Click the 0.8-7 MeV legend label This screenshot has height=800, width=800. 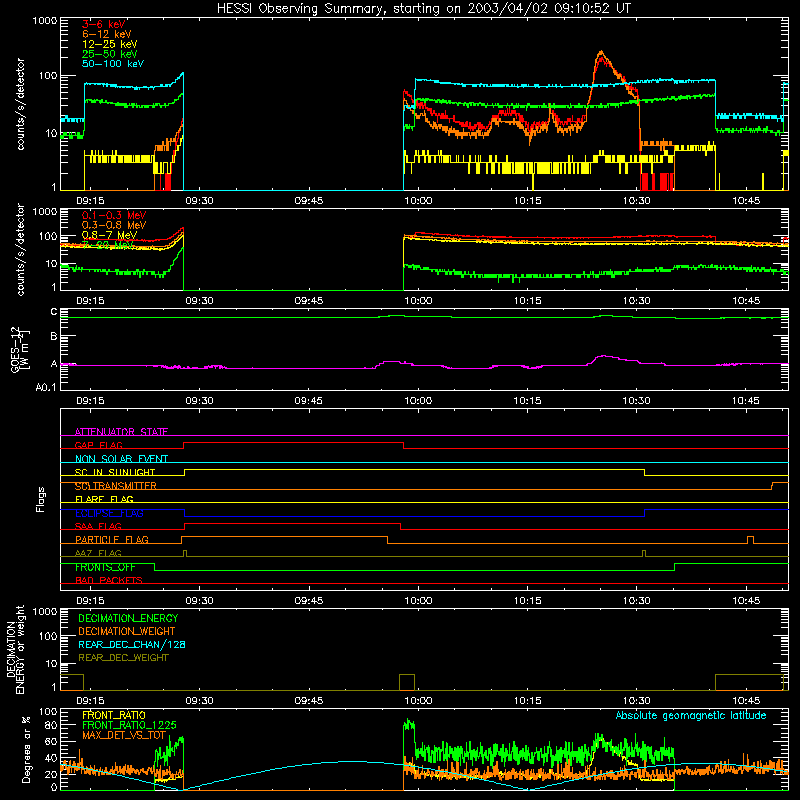110,235
